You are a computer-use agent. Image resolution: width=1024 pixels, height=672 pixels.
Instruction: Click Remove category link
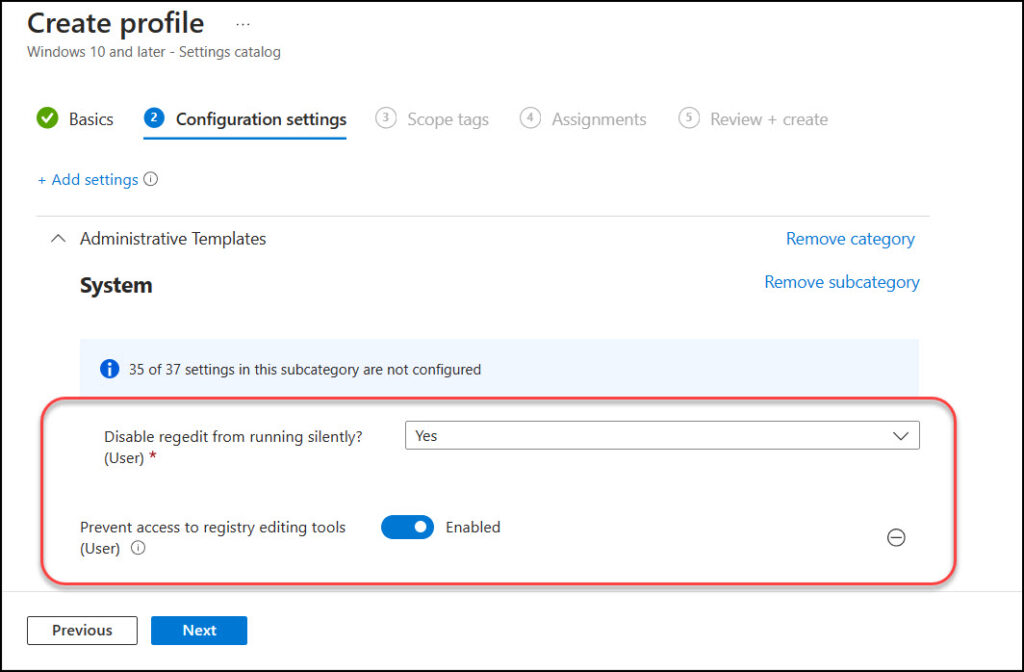(x=850, y=239)
